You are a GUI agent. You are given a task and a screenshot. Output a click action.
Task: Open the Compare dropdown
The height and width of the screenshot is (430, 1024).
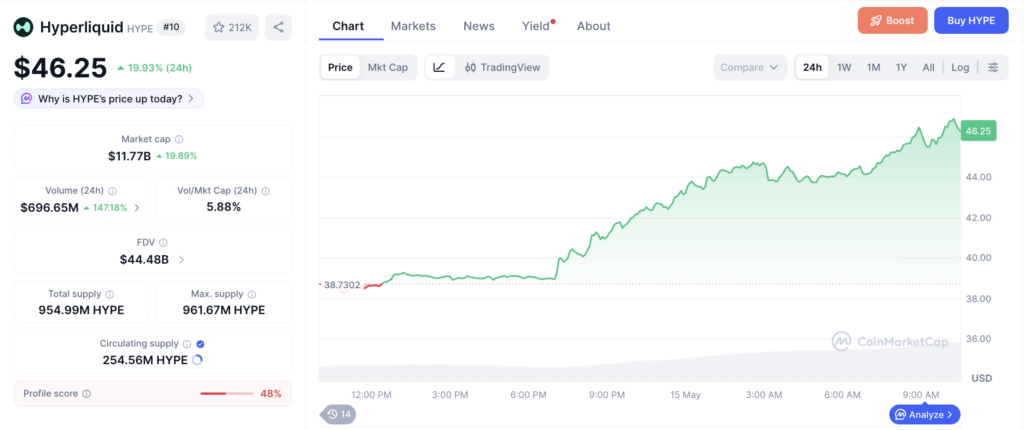pos(751,67)
